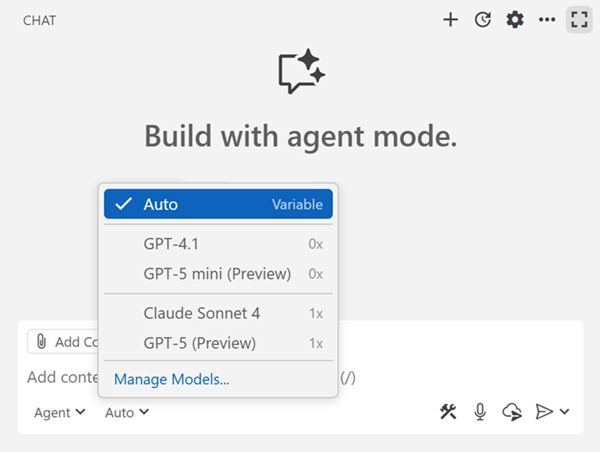Click the cloud delegate agent icon
This screenshot has height=452, width=600.
click(x=512, y=411)
